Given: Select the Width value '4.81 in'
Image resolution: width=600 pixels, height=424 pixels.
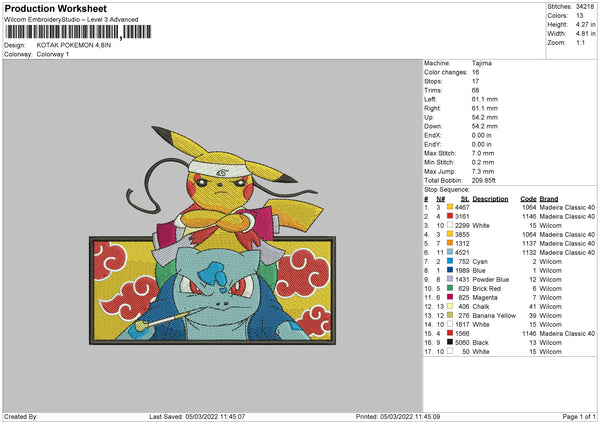Looking at the screenshot, I should point(585,34).
